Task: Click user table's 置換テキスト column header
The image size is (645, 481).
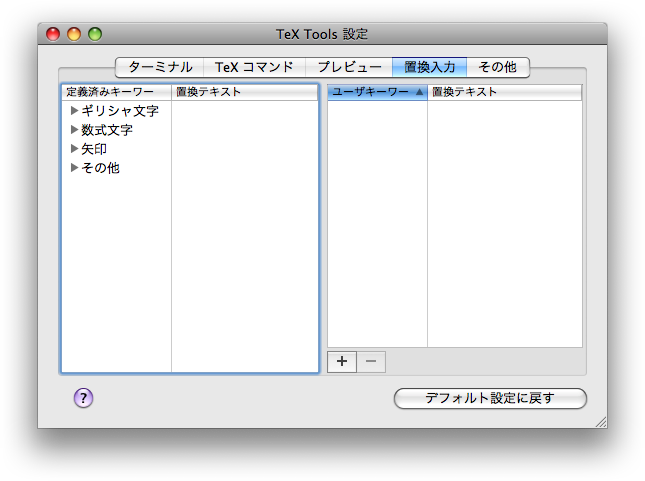Action: click(505, 92)
